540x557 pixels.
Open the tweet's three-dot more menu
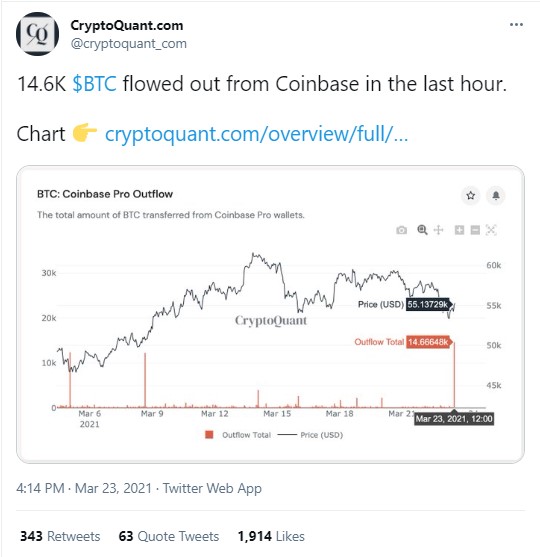(516, 25)
